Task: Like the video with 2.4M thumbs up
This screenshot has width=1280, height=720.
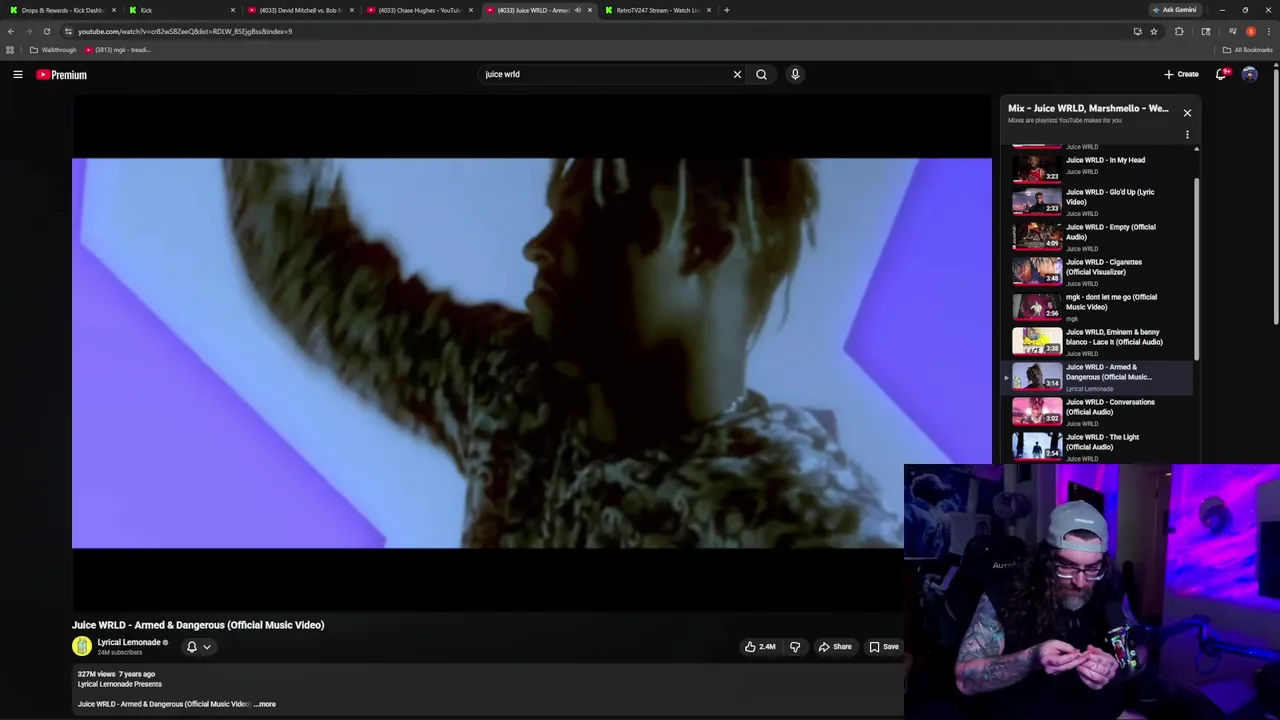Action: coord(760,647)
